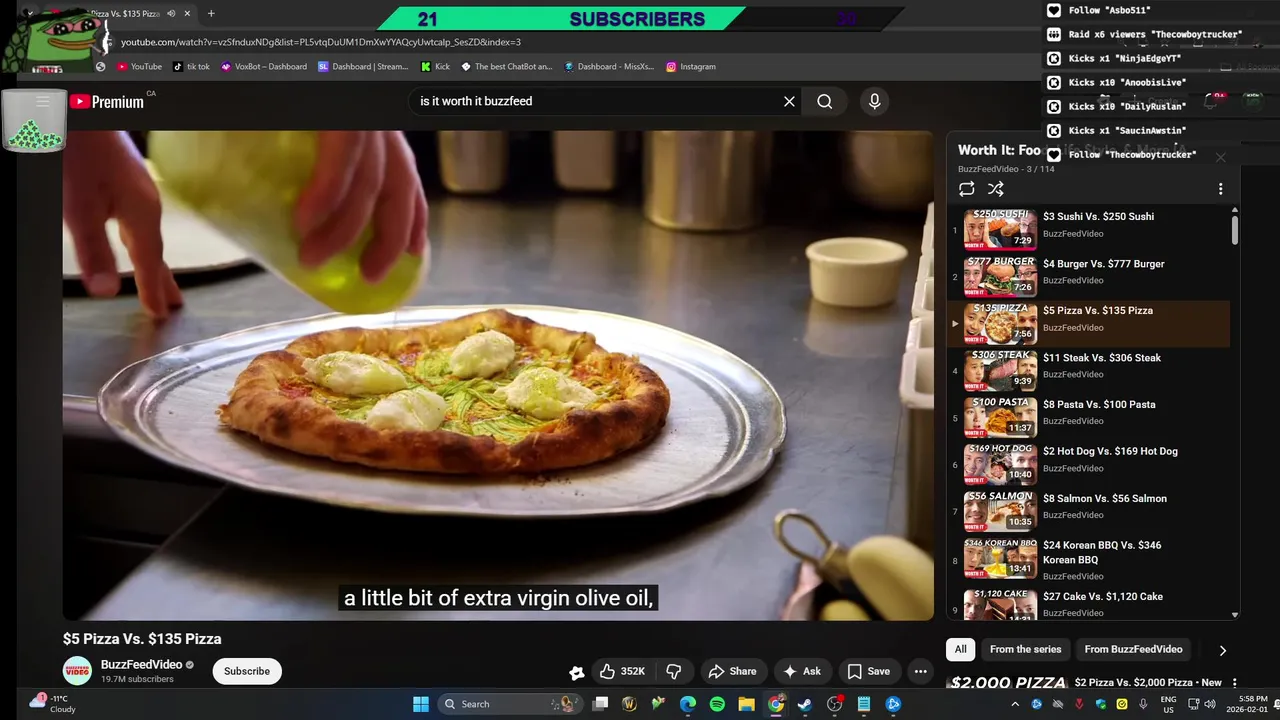Mute the tab using the speaker icon
1280x720 pixels.
pos(170,14)
